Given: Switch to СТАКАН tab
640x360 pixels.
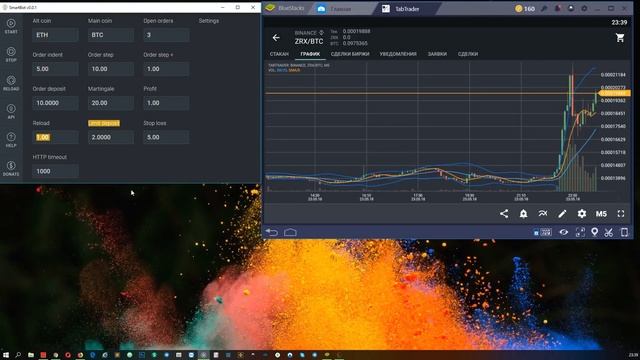Looking at the screenshot, I should click(x=279, y=54).
